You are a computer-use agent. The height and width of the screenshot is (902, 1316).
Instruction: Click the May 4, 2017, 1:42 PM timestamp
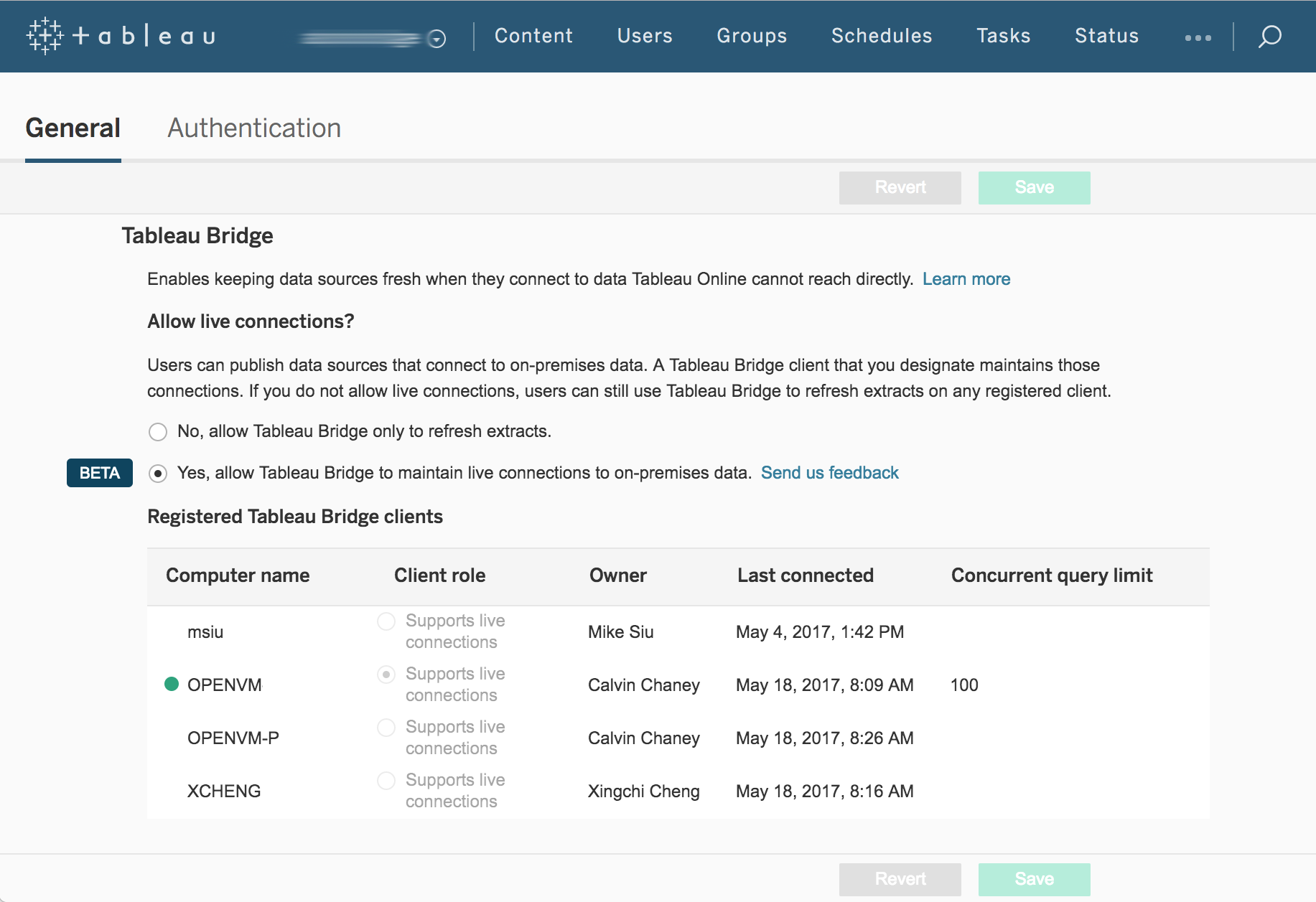tap(820, 632)
